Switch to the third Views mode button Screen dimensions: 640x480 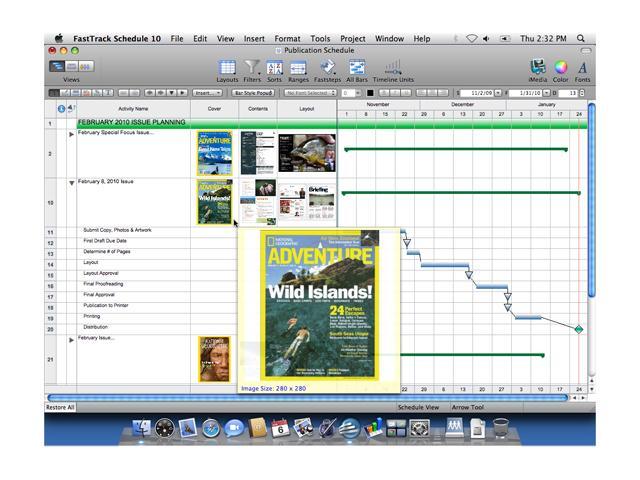point(85,66)
